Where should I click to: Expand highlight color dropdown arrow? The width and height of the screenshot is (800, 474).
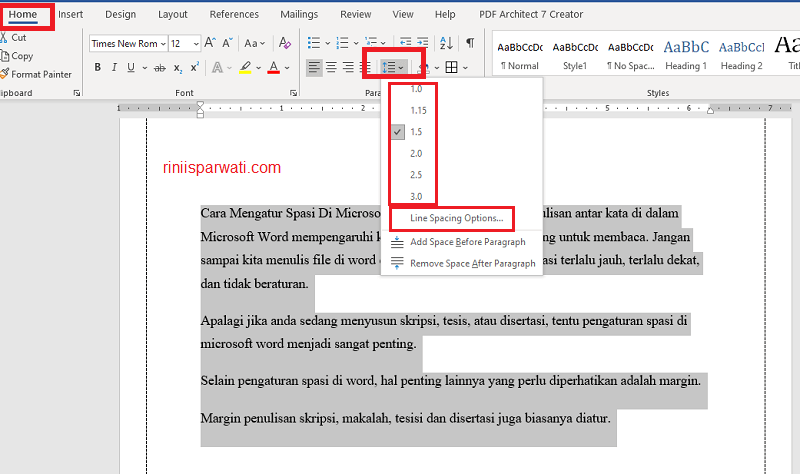259,67
